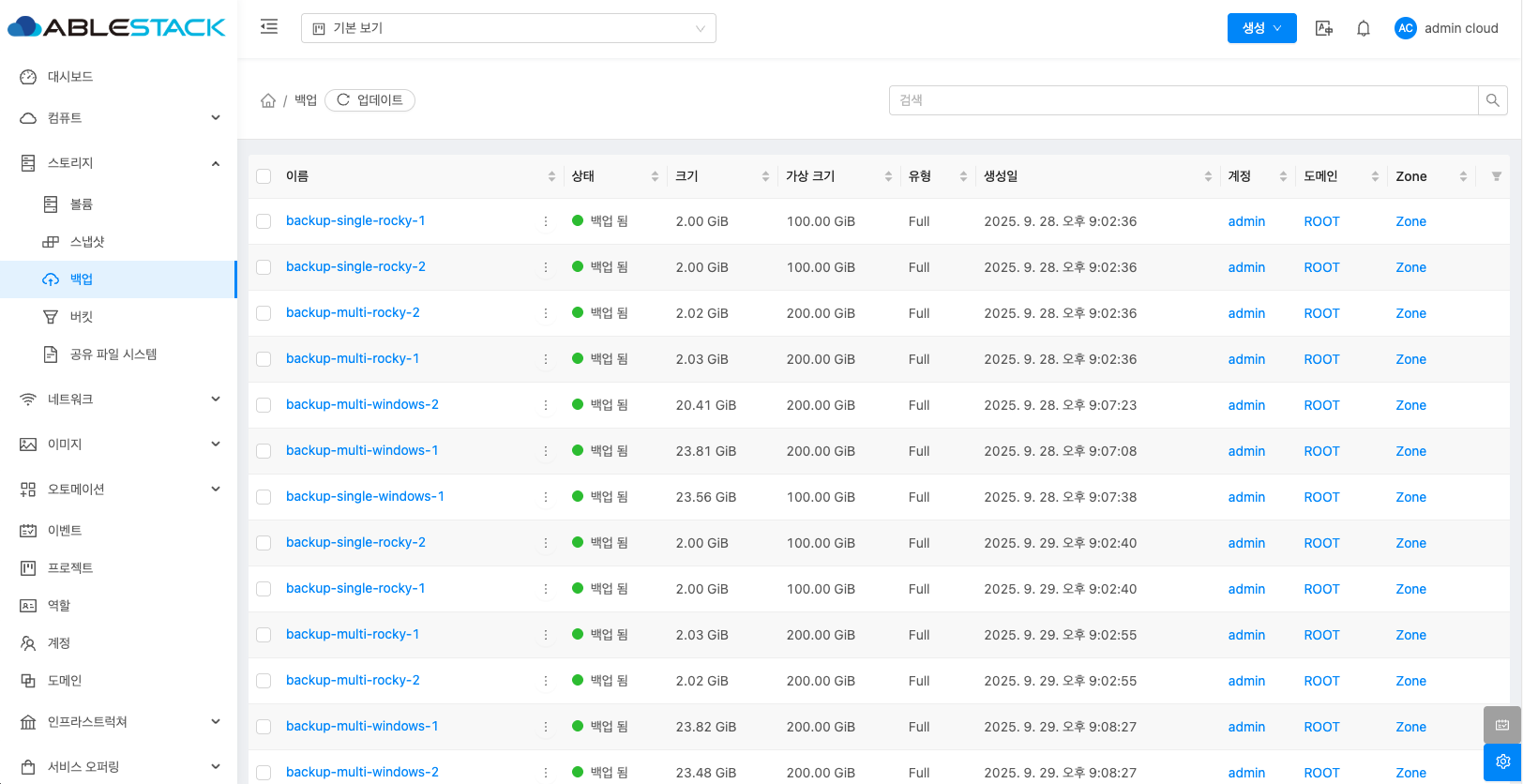This screenshot has height=784, width=1523.
Task: Open row actions for backup-single-rocky-1
Action: (x=545, y=221)
